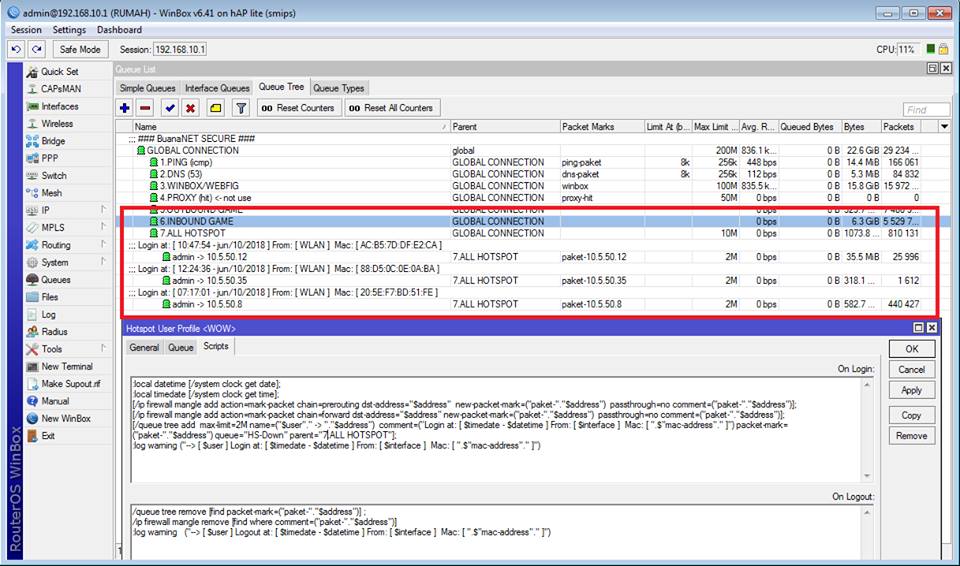Click Reset Counters button
The width and height of the screenshot is (960, 566).
(299, 108)
